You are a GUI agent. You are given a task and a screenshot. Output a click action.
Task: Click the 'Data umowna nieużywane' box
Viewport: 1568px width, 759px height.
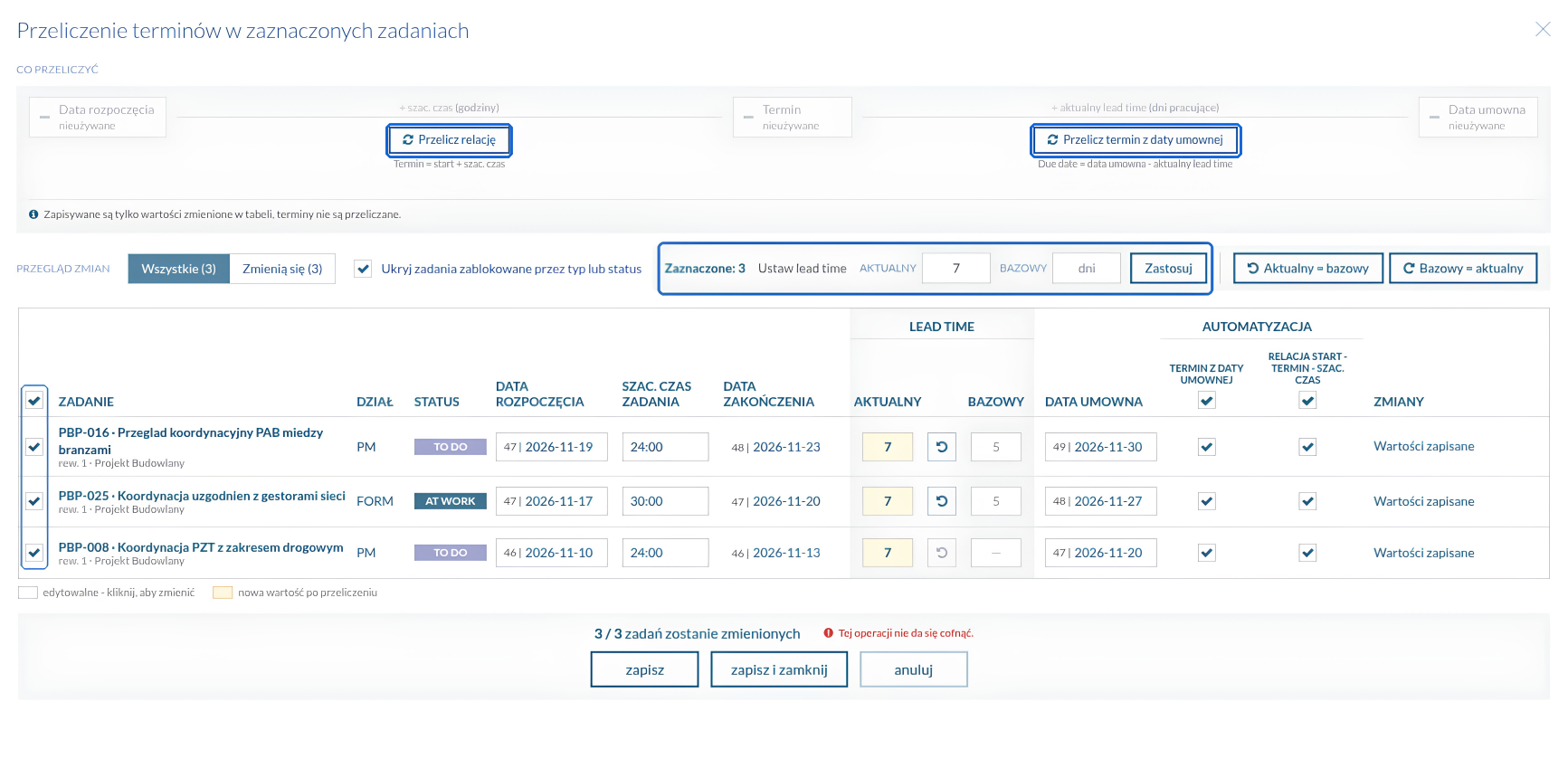tap(1478, 117)
